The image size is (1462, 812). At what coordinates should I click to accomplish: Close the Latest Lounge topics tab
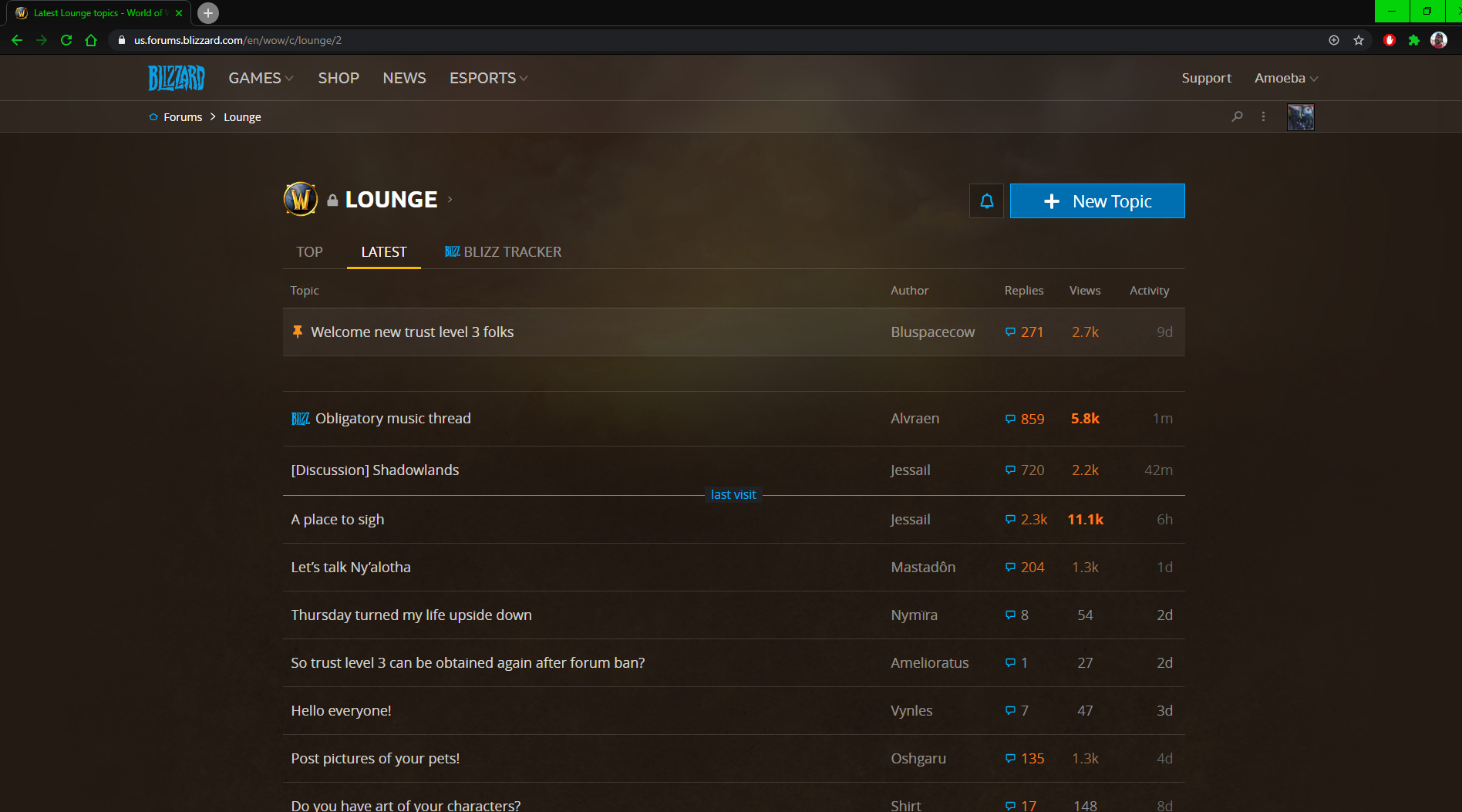tap(179, 13)
